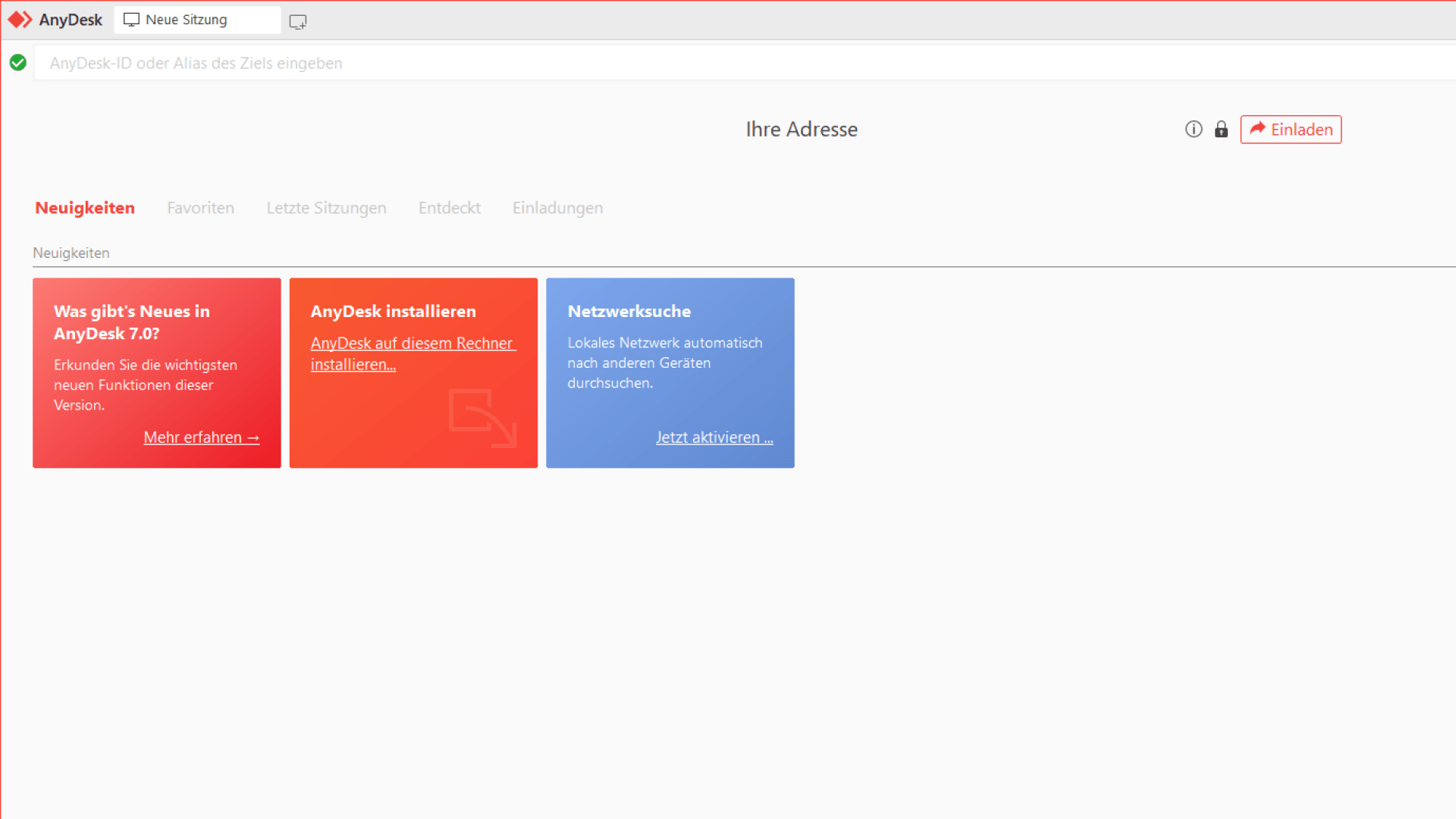Open the address info icon
This screenshot has height=819, width=1456.
click(1194, 130)
